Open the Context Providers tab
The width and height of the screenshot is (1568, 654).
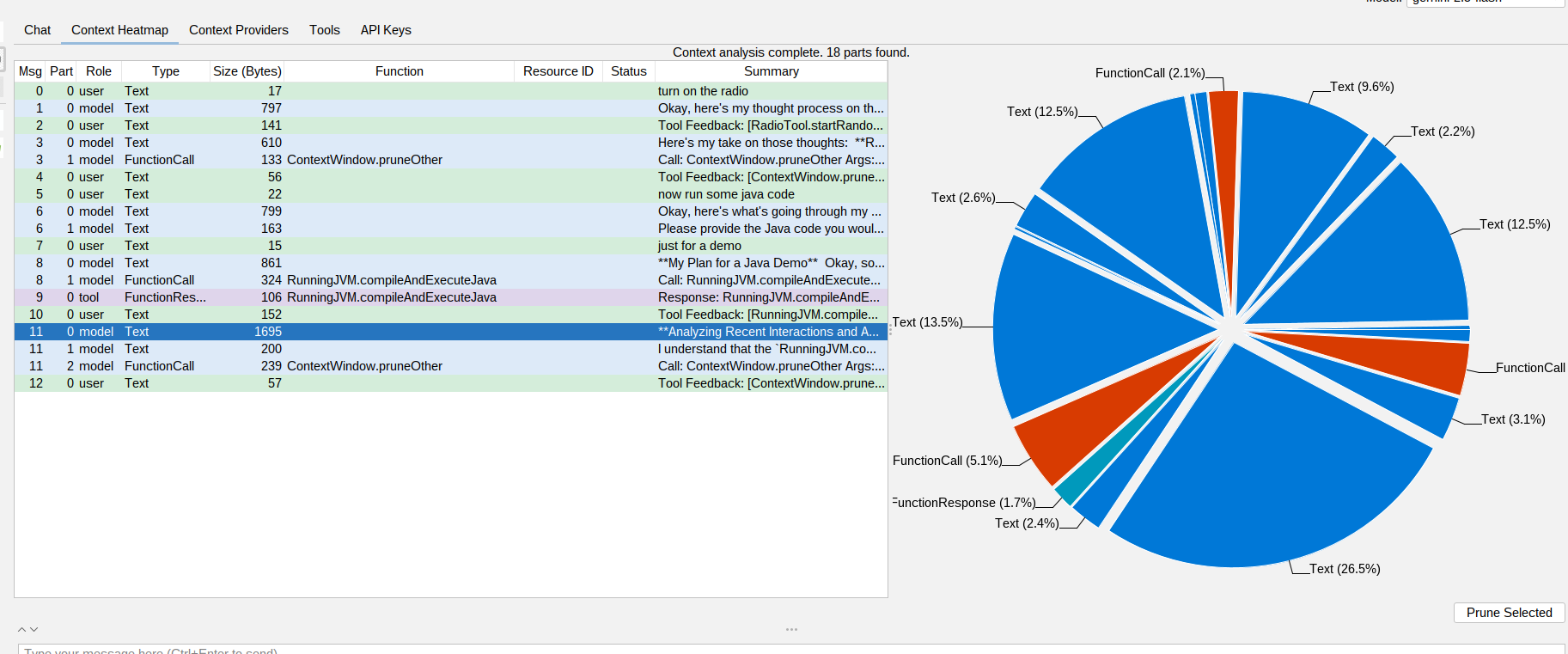coord(238,30)
